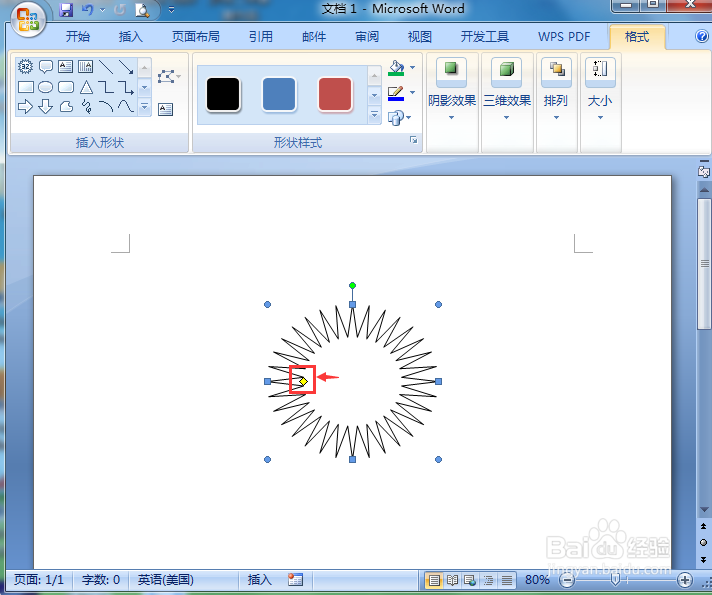Viewport: 712px width, 595px height.
Task: Expand the quick access toolbar customize menu
Action: [171, 10]
